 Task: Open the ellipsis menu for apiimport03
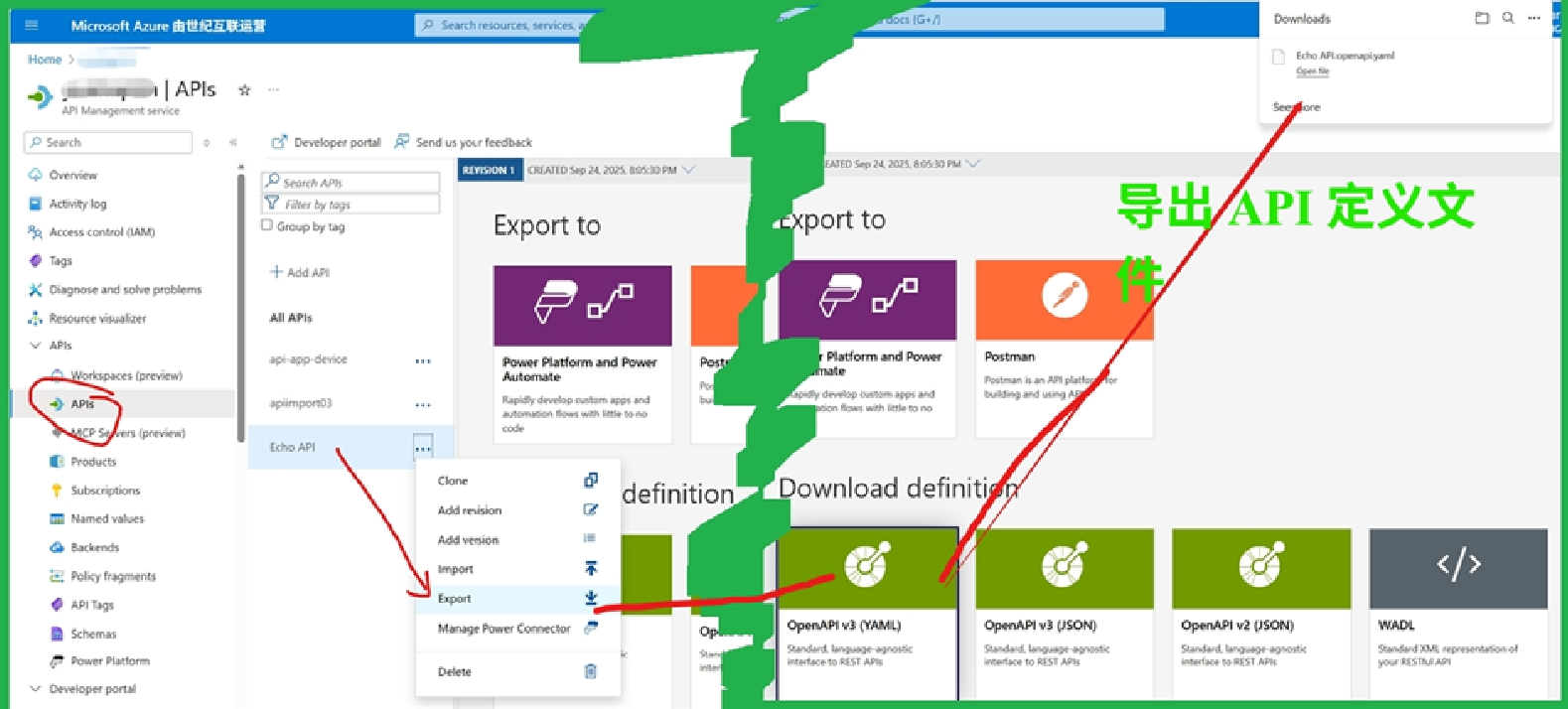click(x=423, y=405)
